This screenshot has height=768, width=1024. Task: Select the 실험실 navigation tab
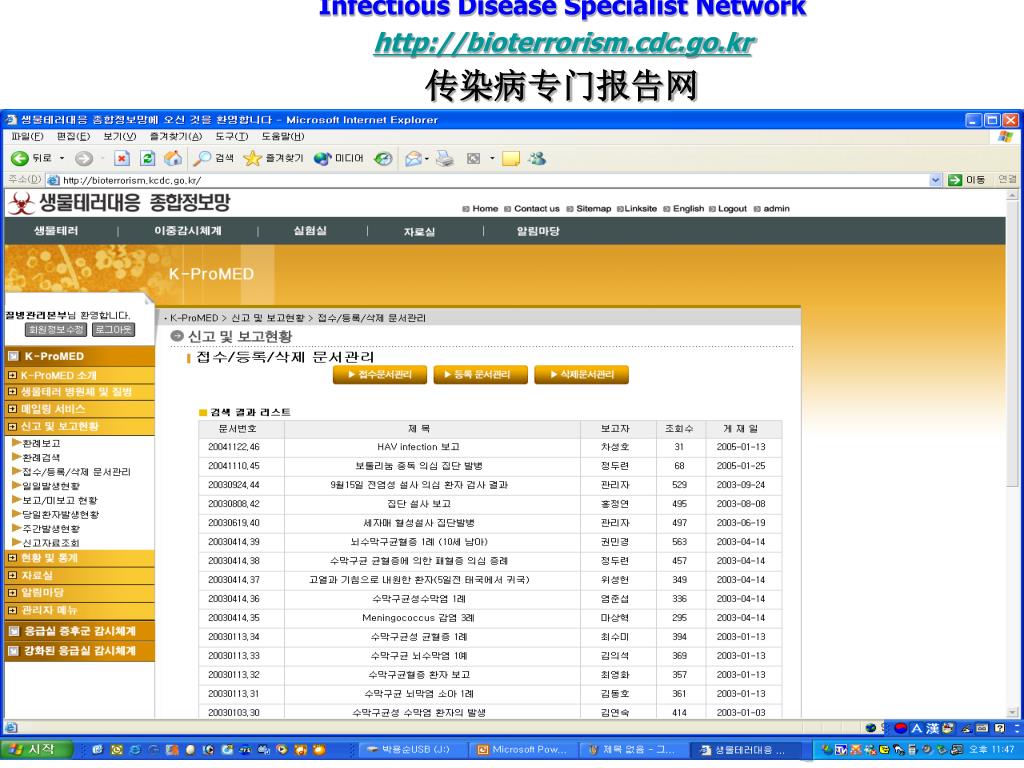(x=310, y=231)
